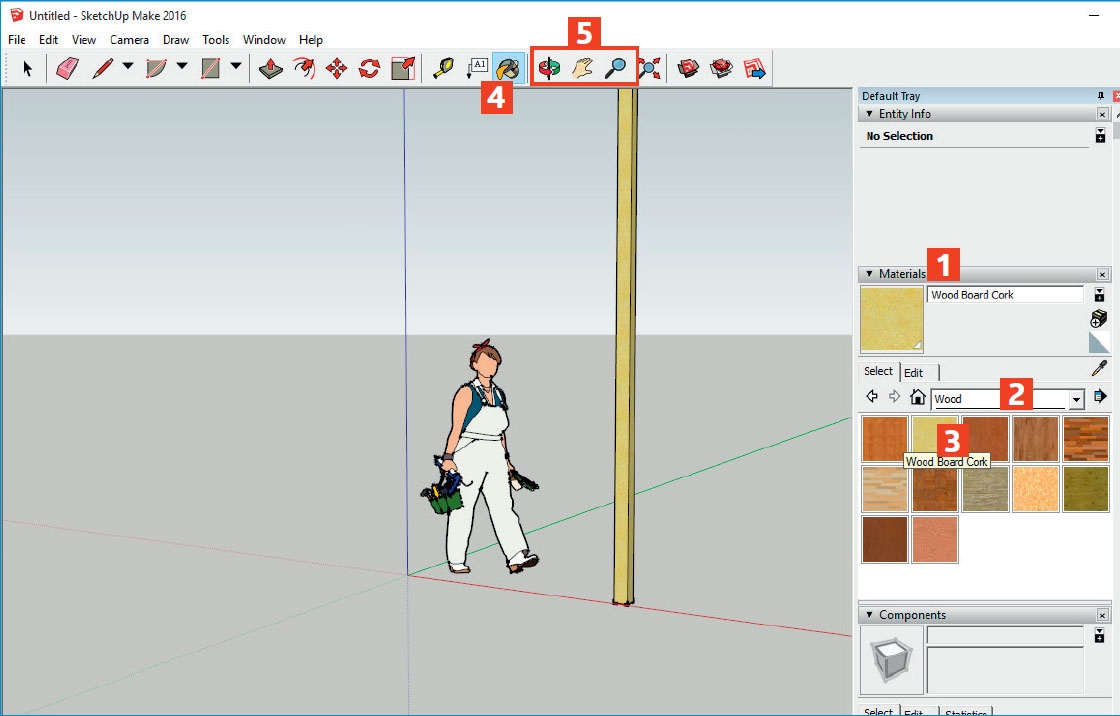Pin the Default Tray panel
This screenshot has height=716, width=1120.
click(x=1101, y=96)
